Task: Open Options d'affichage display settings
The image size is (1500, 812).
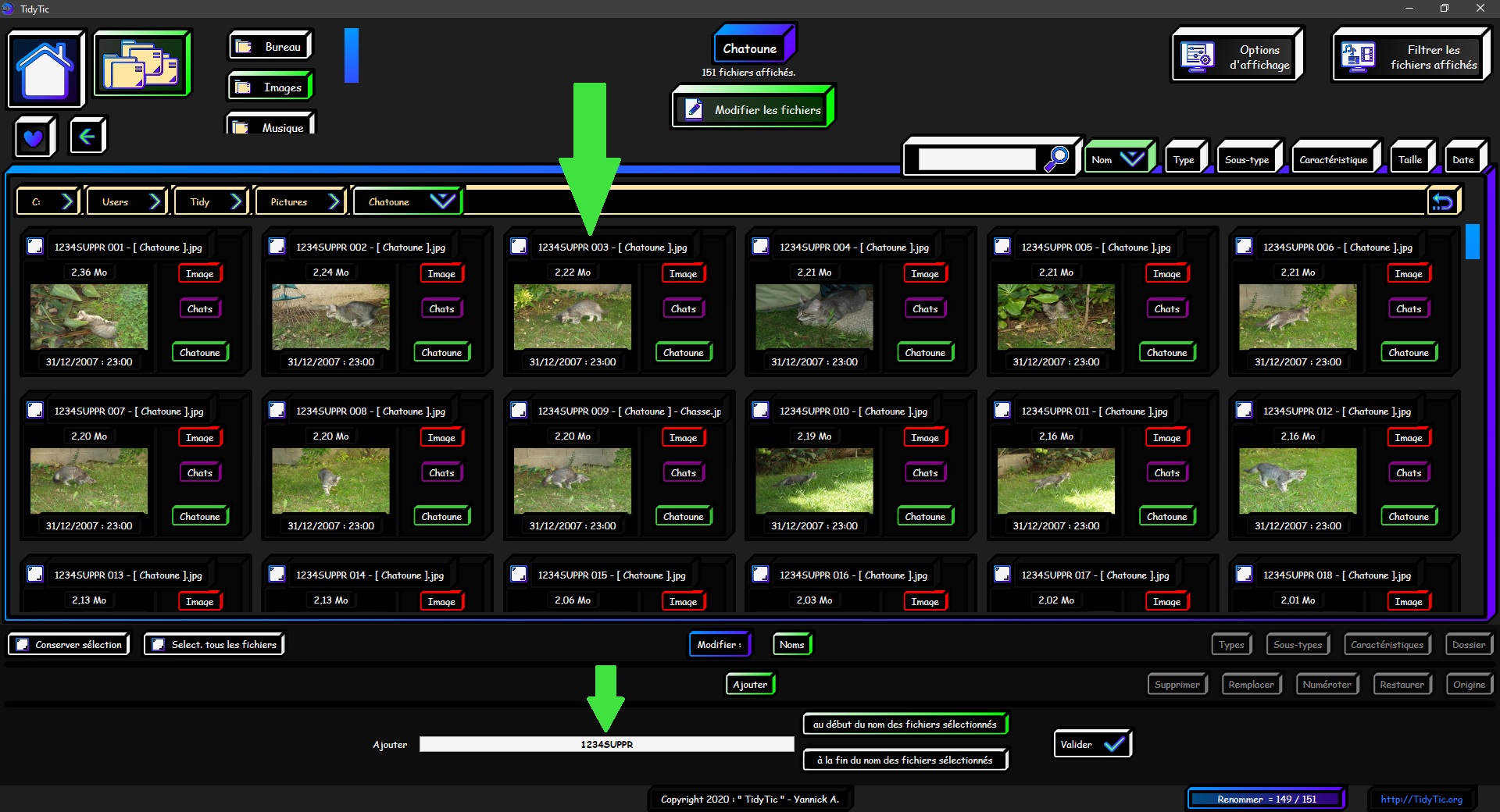Action: [x=1237, y=57]
